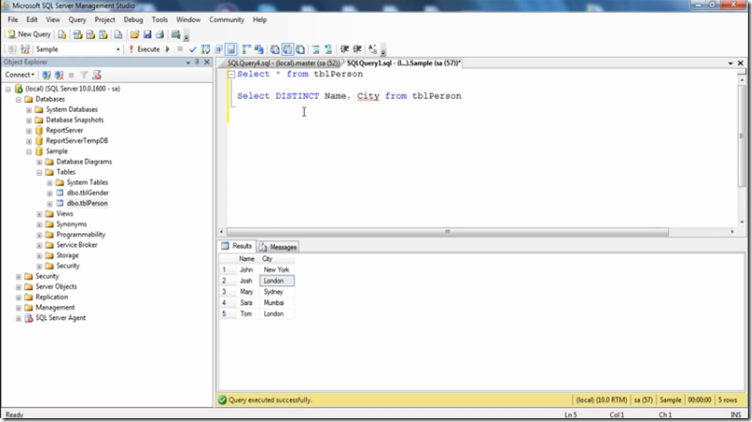Image resolution: width=752 pixels, height=422 pixels.
Task: Open the Activity Monitor
Action: point(176,35)
